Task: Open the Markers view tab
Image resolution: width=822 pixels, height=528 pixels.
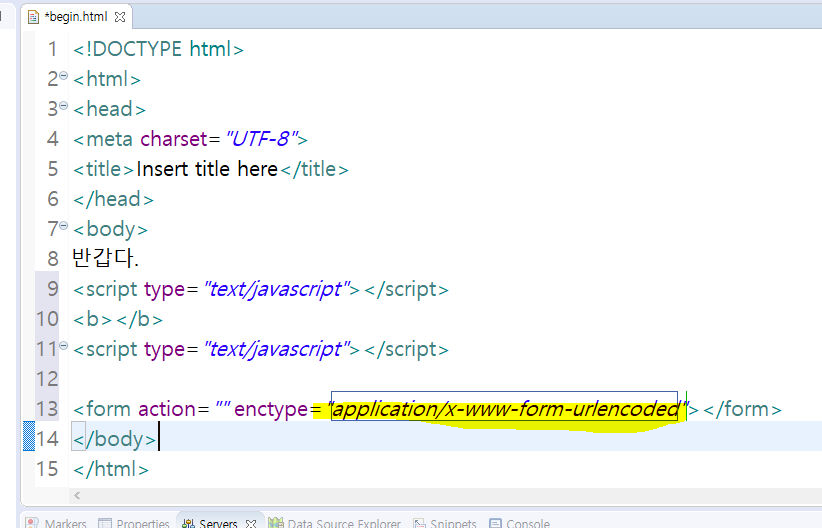Action: [x=56, y=523]
